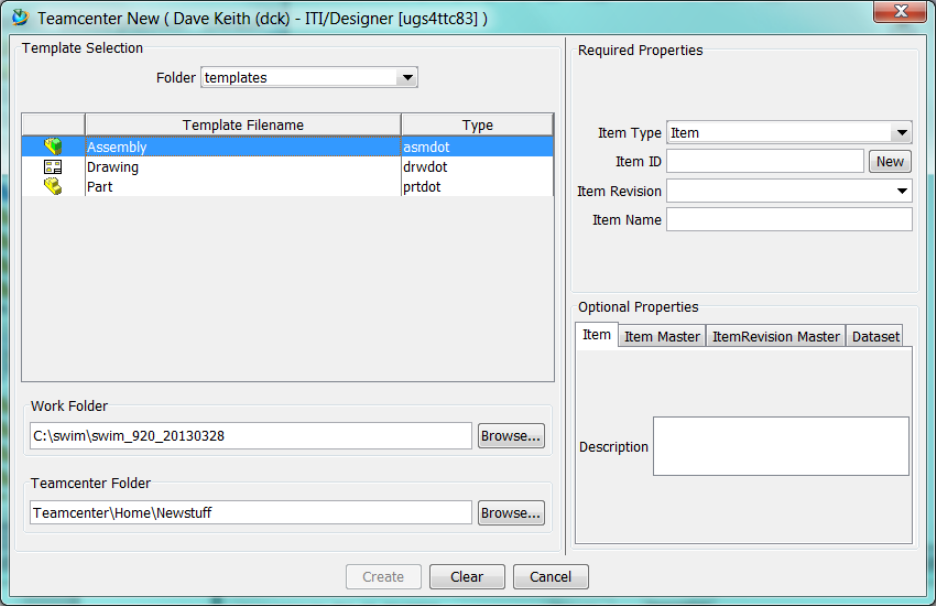Select the Assembly template row
Viewport: 936px width, 606px height.
288,147
